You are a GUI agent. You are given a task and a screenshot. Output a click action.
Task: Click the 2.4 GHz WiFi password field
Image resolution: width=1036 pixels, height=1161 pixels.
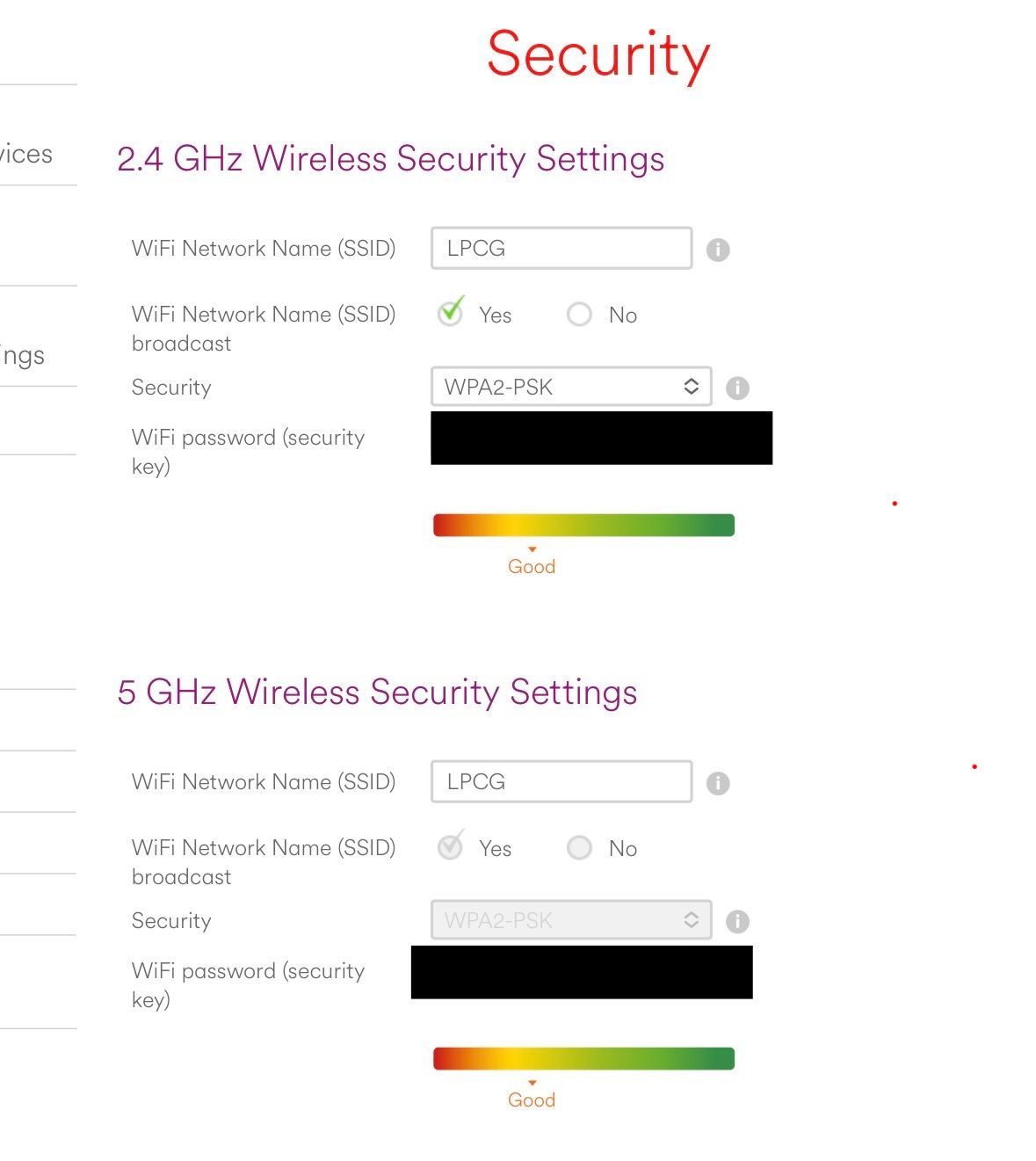[601, 438]
